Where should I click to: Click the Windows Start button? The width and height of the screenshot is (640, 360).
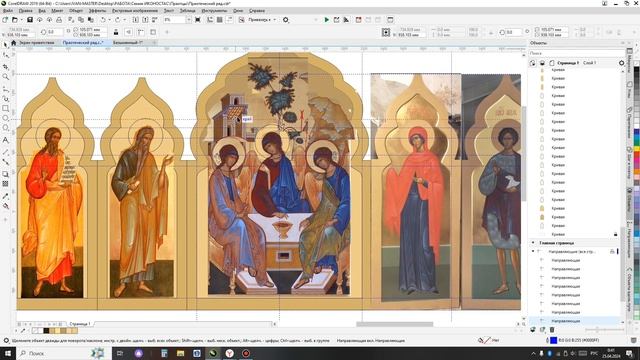point(7,353)
